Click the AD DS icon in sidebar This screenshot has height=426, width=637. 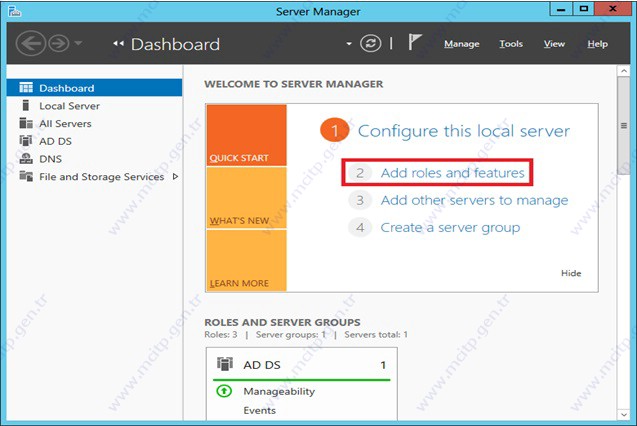pos(26,141)
